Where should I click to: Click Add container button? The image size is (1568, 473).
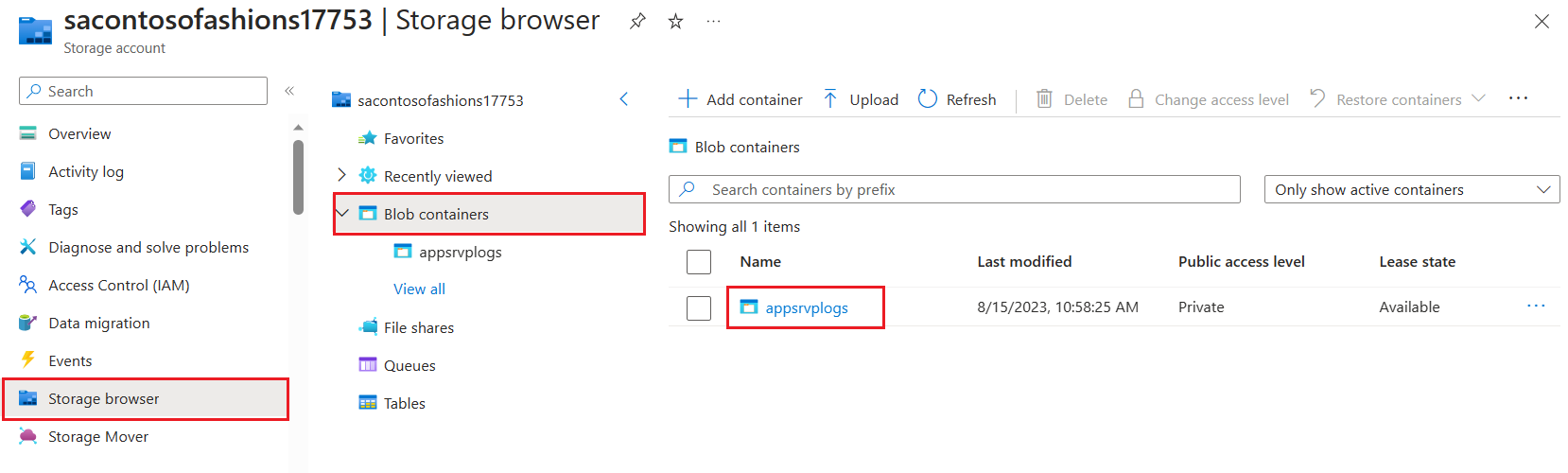(x=740, y=99)
